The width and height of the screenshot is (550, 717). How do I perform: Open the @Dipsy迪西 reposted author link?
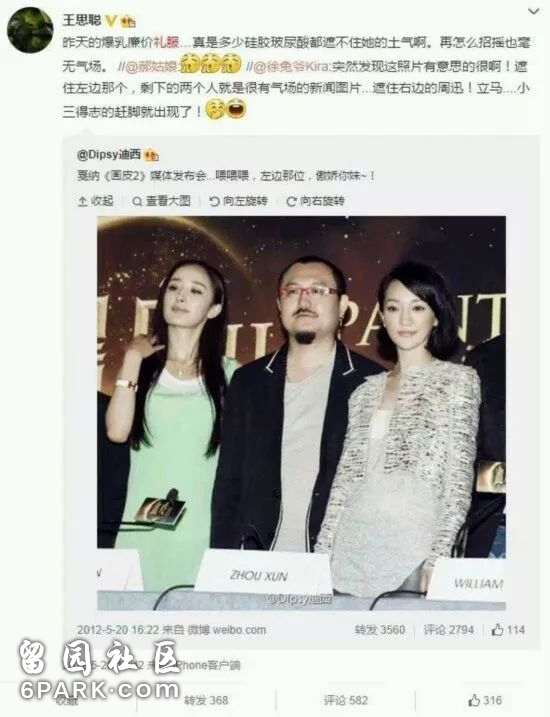(x=109, y=155)
